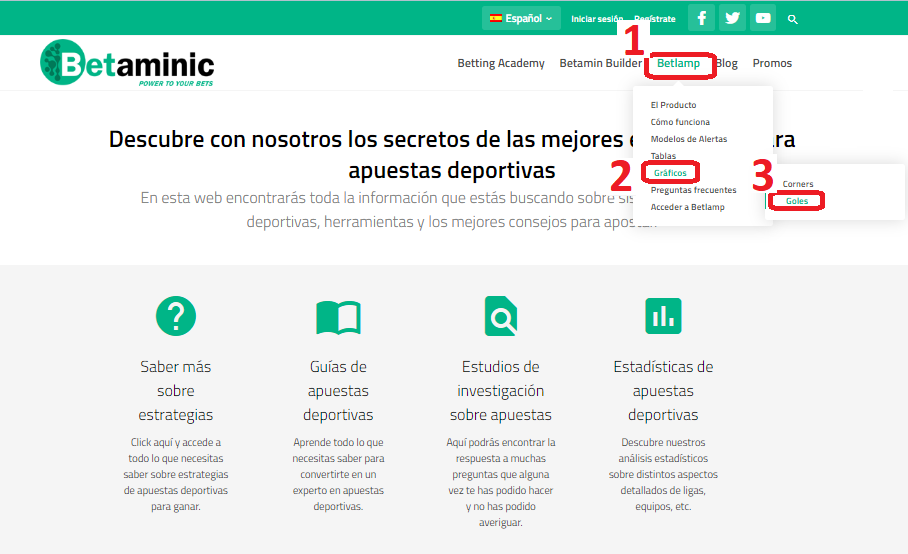Click the bar chart statistics icon
The height and width of the screenshot is (554, 908).
tap(663, 316)
